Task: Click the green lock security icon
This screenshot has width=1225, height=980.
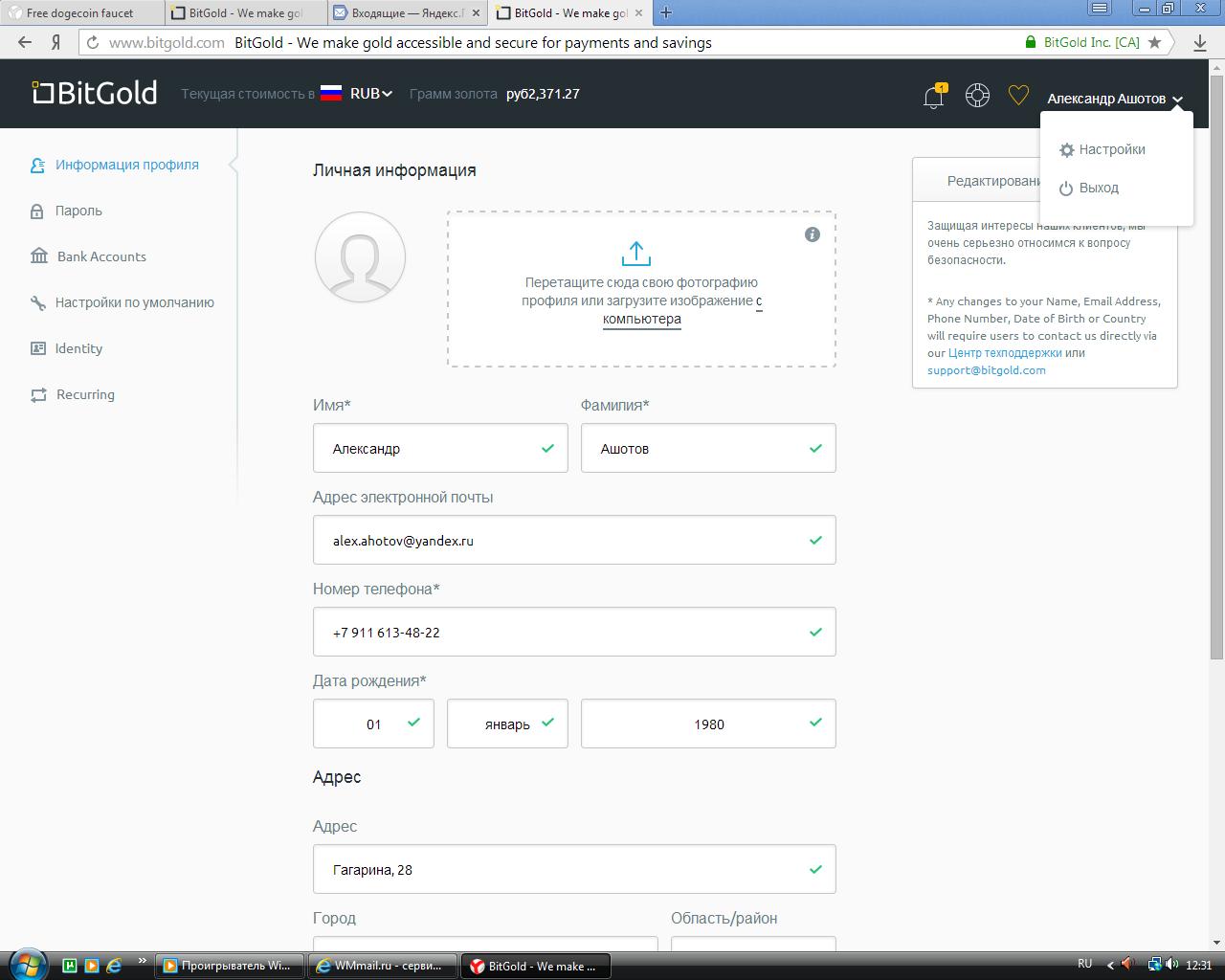Action: tap(1030, 42)
